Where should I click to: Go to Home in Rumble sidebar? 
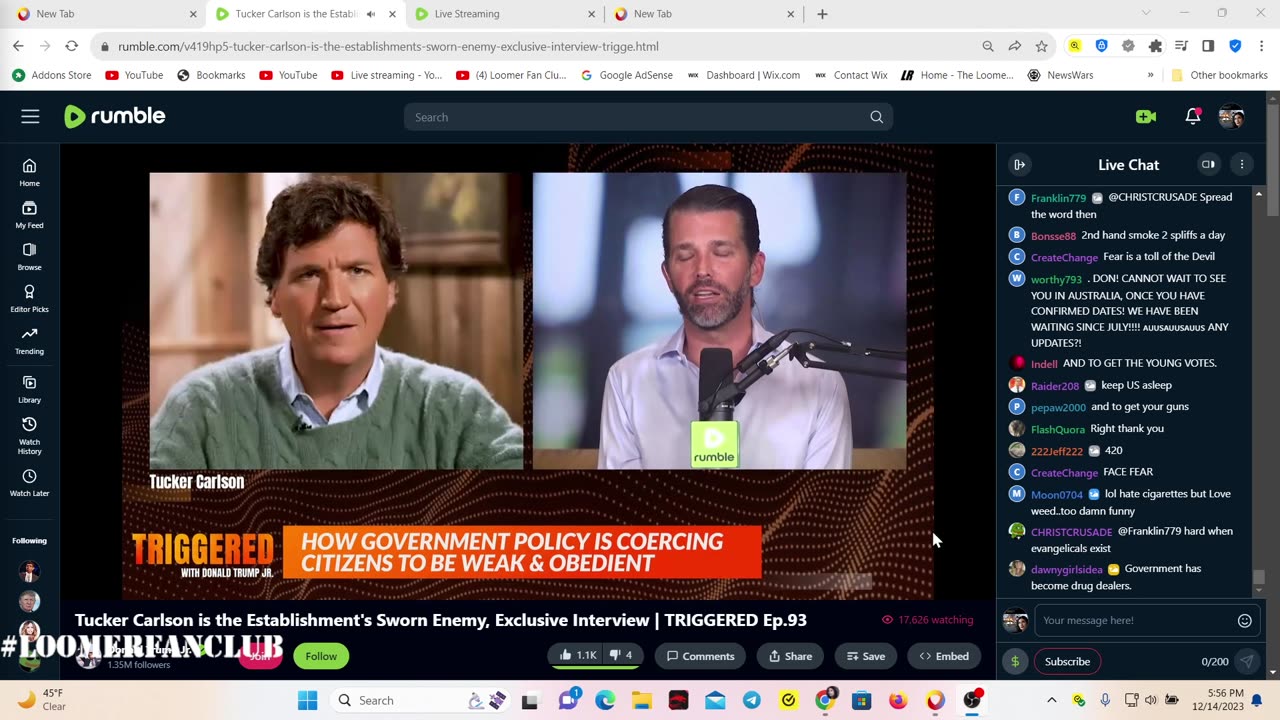29,172
